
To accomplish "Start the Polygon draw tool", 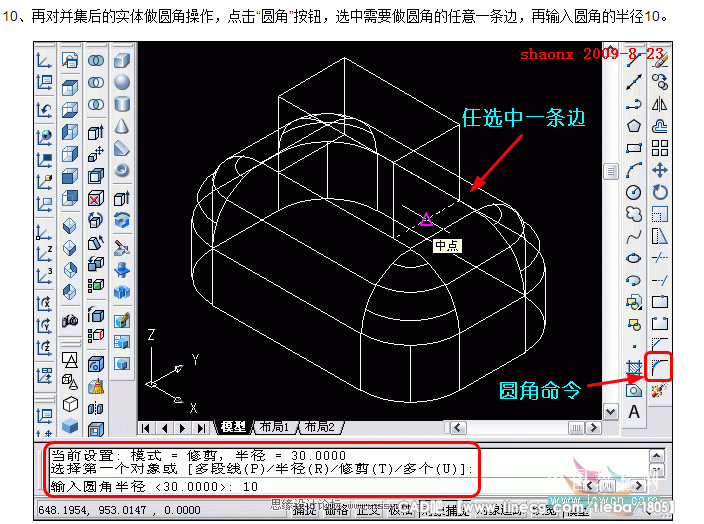I will [x=634, y=126].
